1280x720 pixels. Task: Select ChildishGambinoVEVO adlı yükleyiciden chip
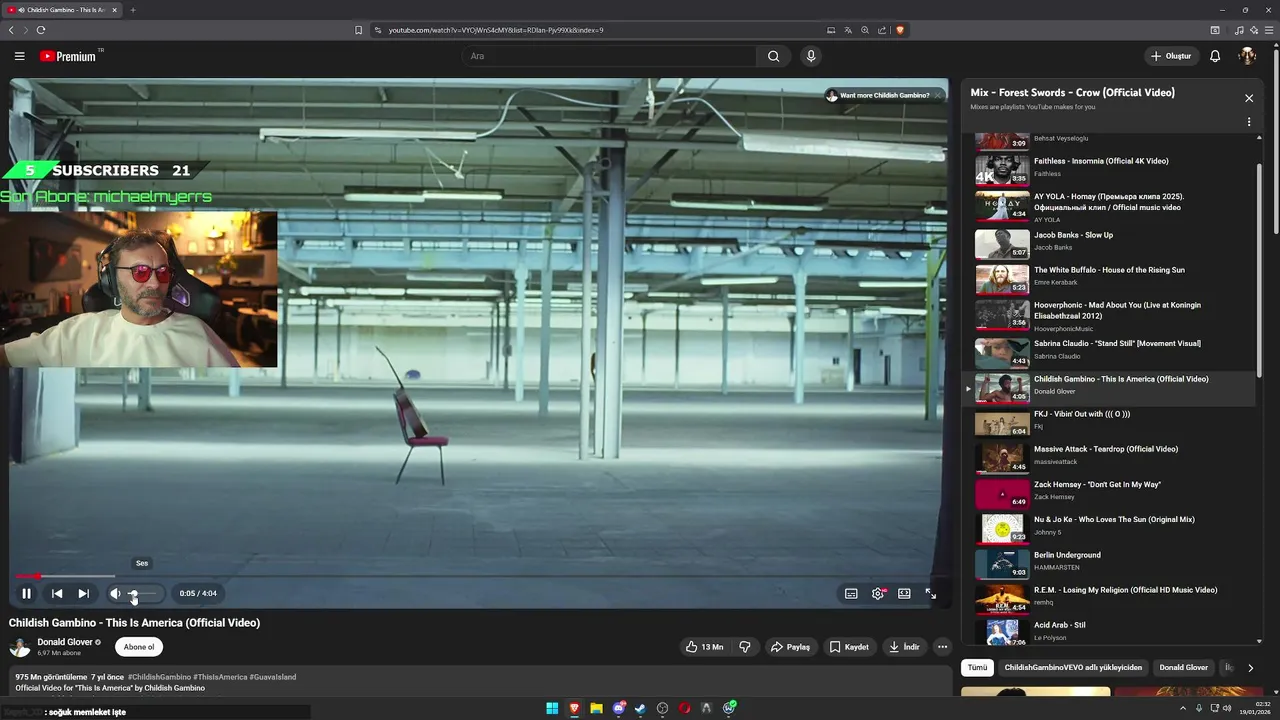point(1073,667)
